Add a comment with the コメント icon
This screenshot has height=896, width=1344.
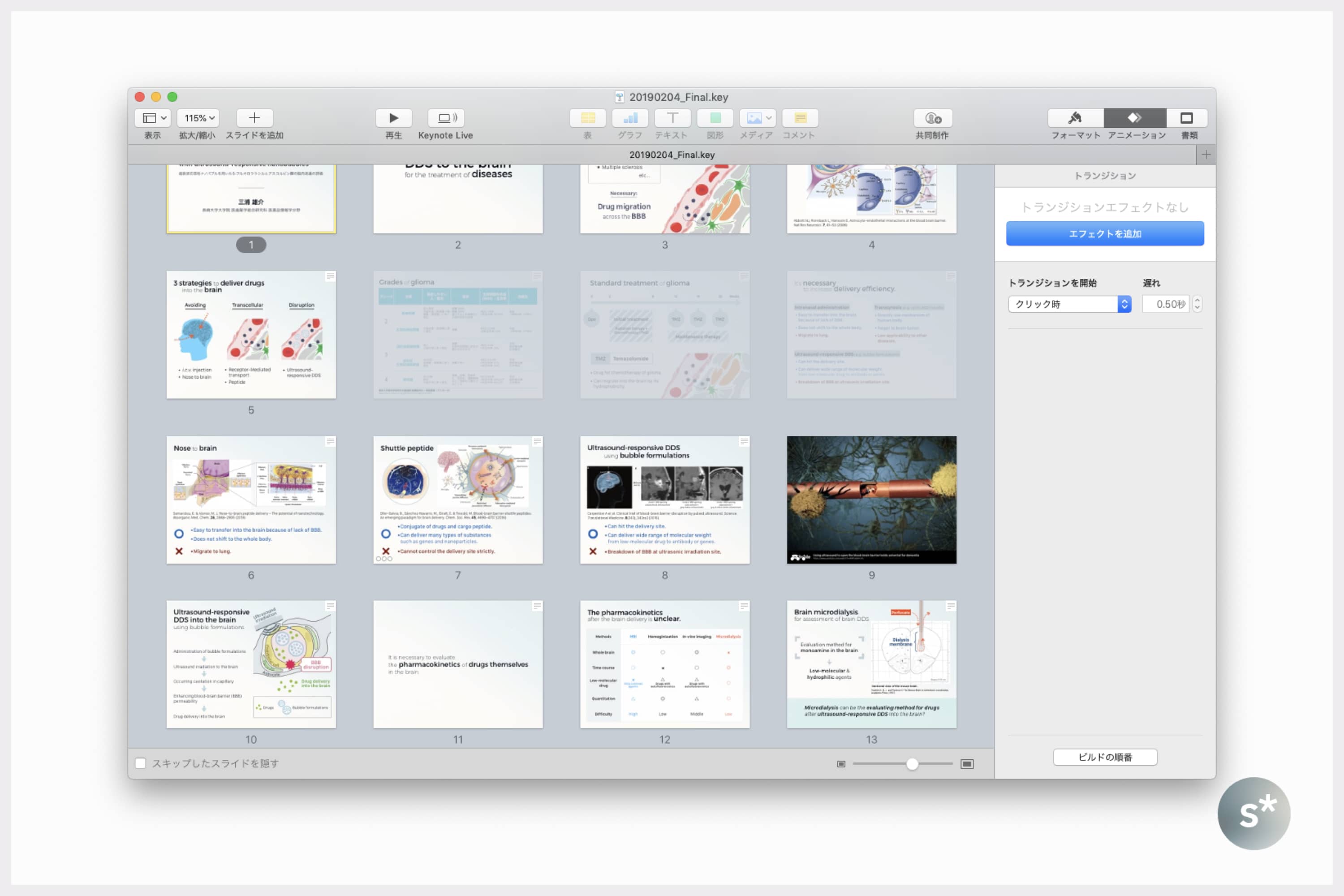pyautogui.click(x=800, y=118)
